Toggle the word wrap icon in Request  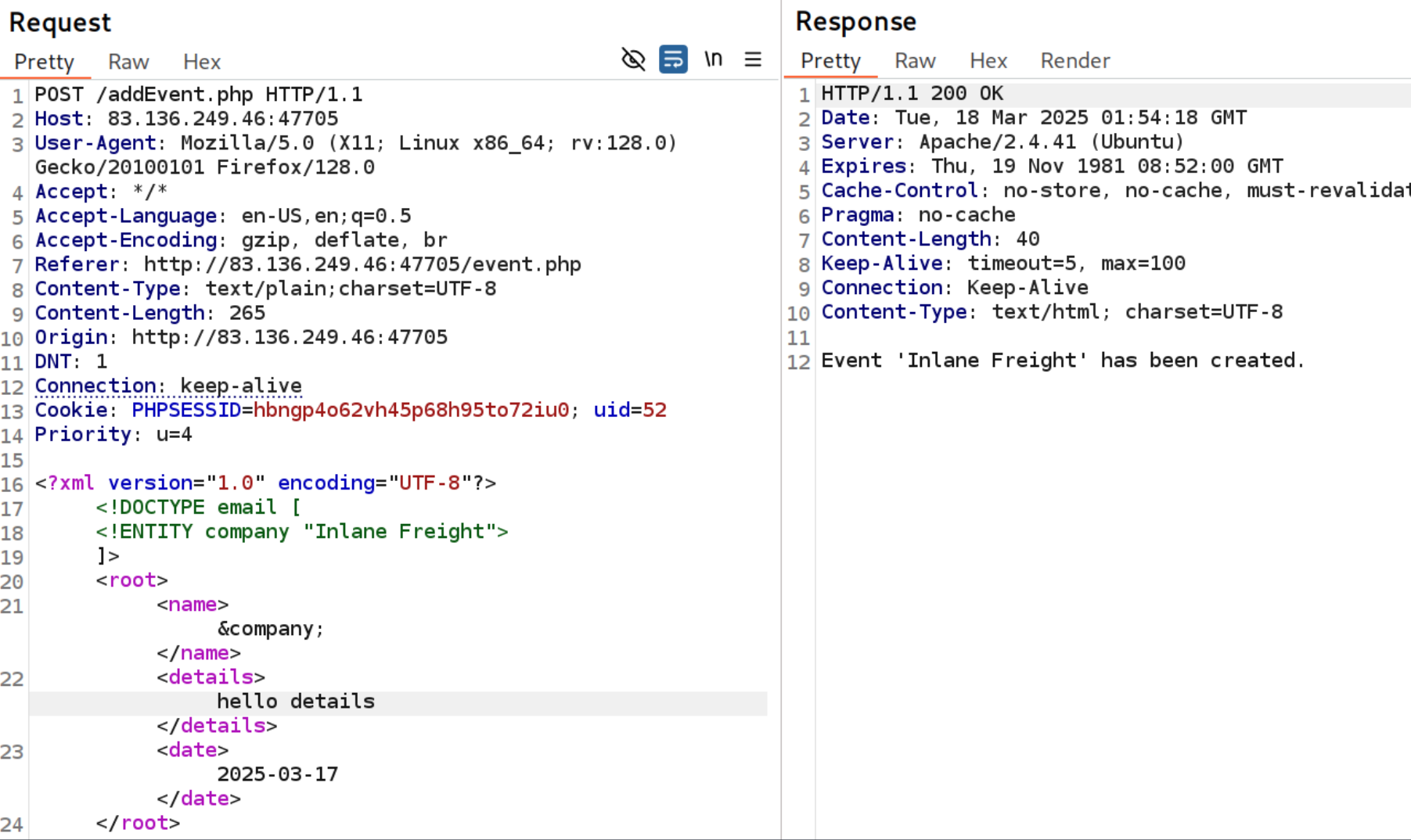(x=673, y=59)
